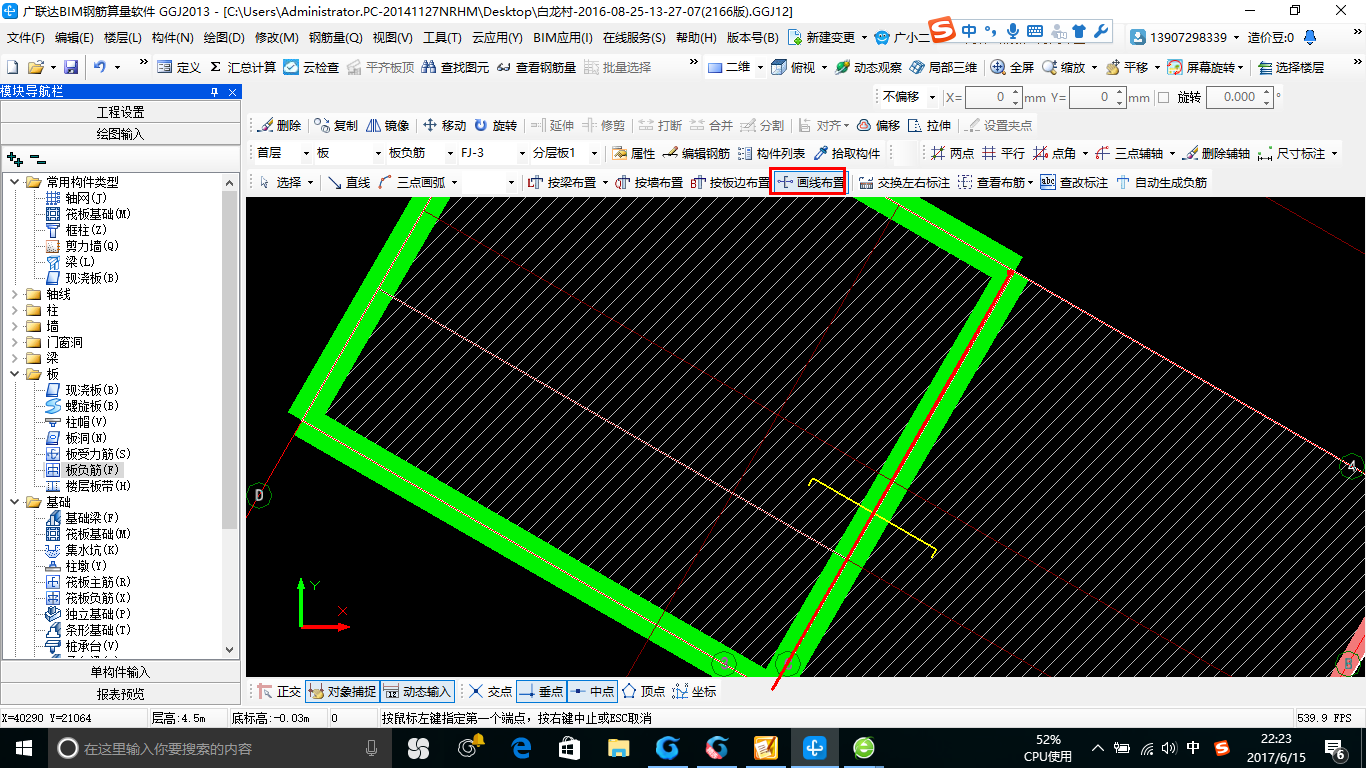Toggle 坐标 coordinate snap
The width and height of the screenshot is (1366, 768).
695,691
